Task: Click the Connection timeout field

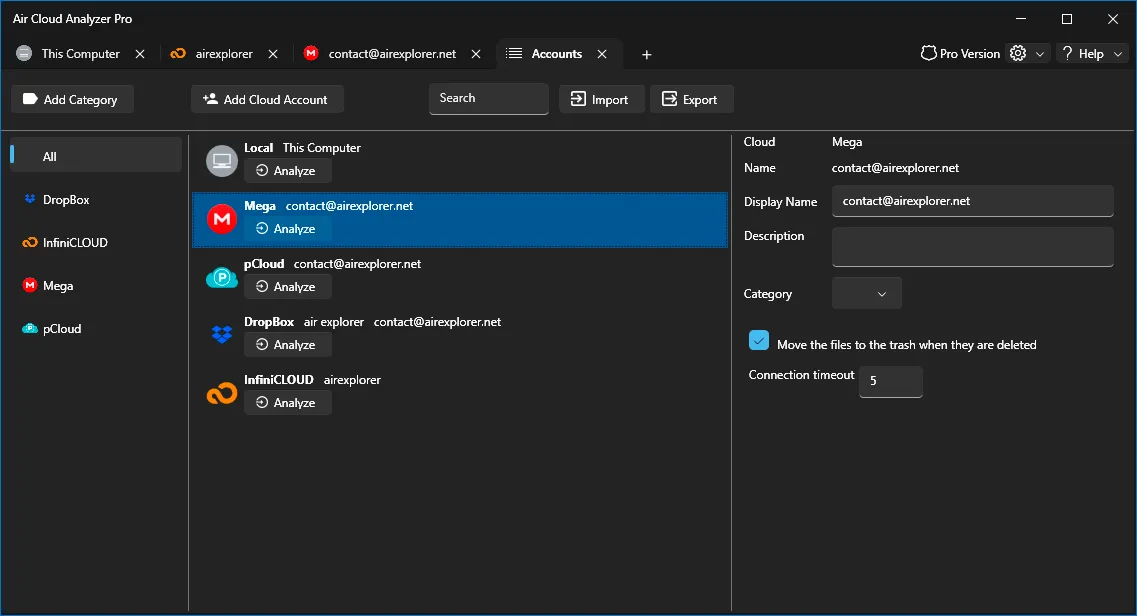Action: click(x=890, y=381)
